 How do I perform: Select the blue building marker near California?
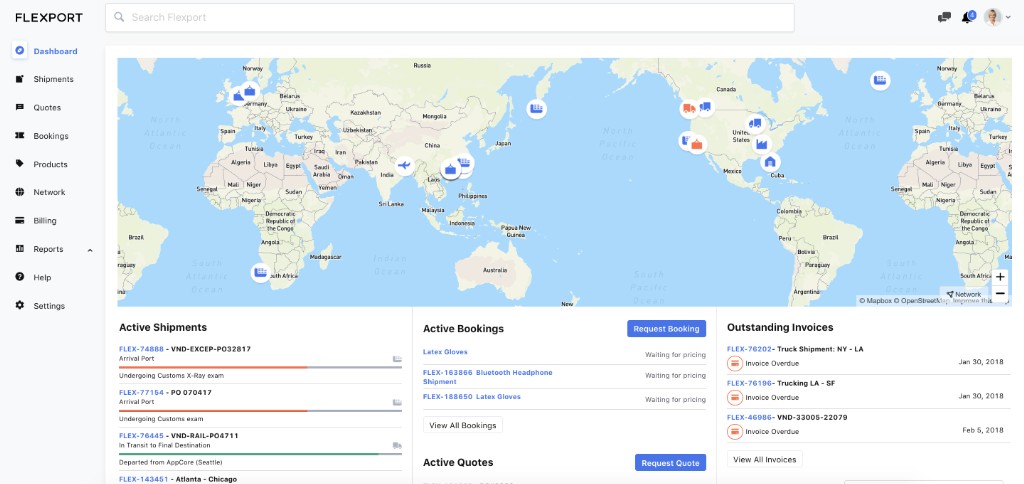(684, 140)
